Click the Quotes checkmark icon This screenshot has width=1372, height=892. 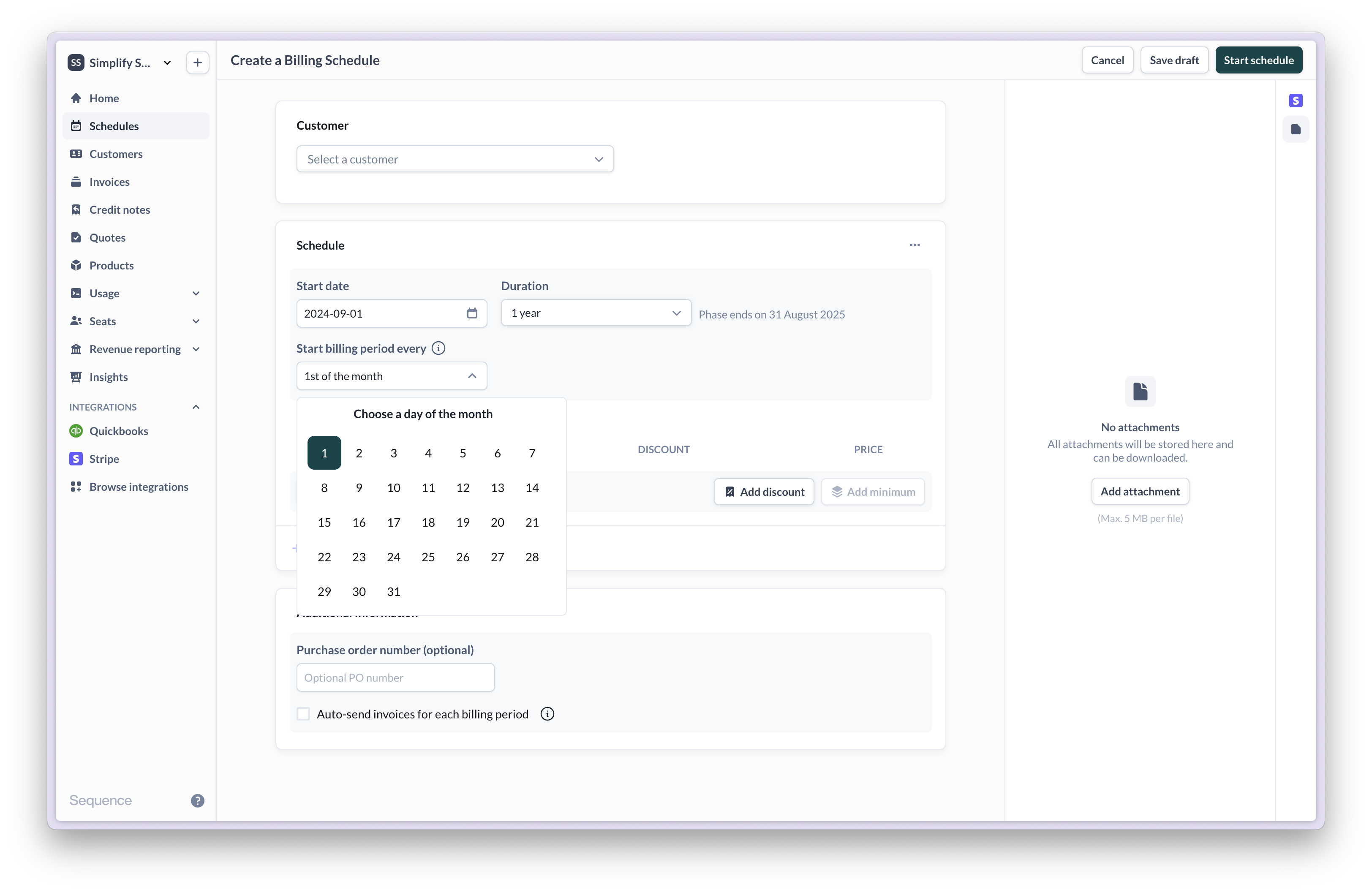click(76, 237)
